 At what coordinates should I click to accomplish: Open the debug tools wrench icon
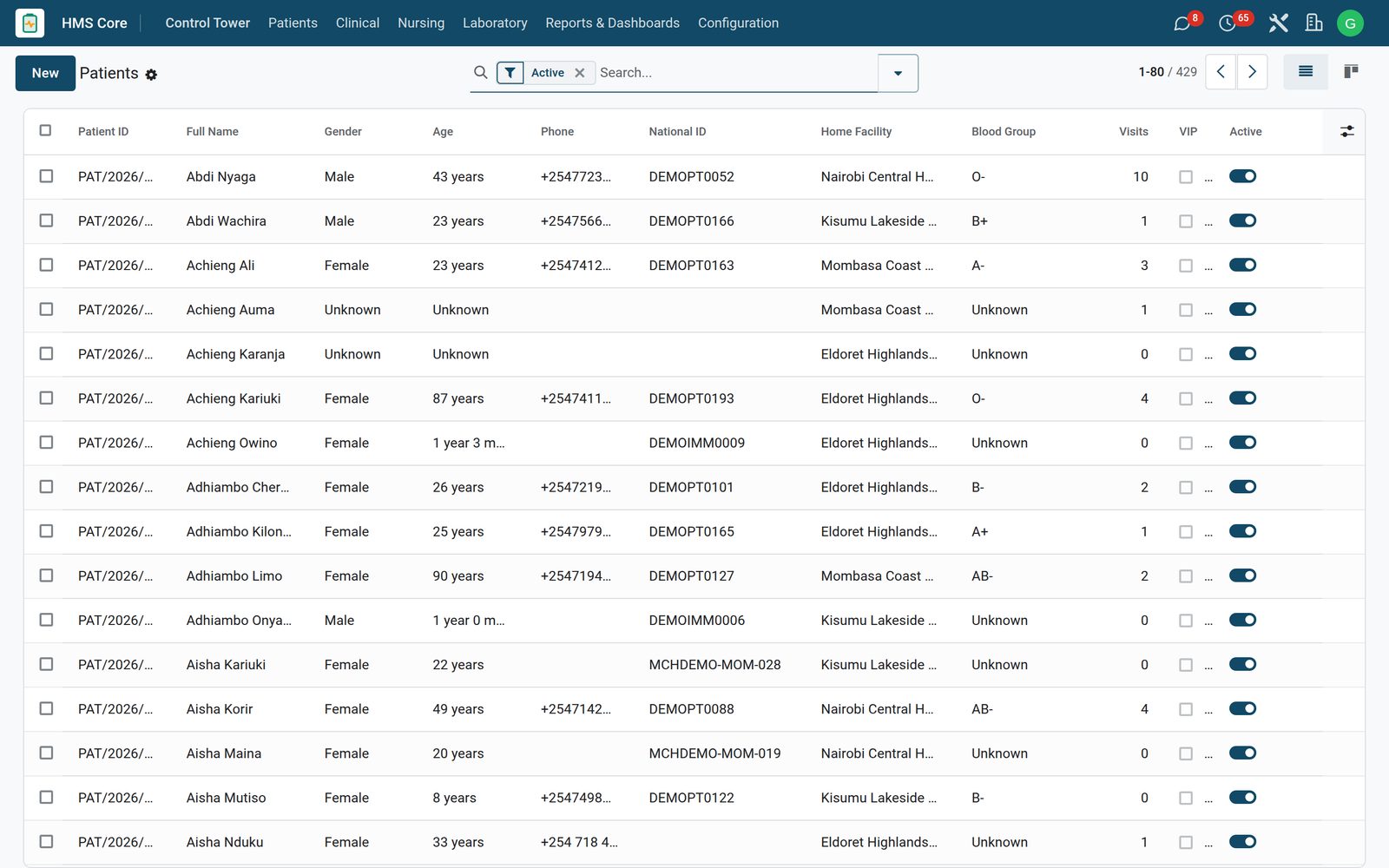click(x=1278, y=23)
